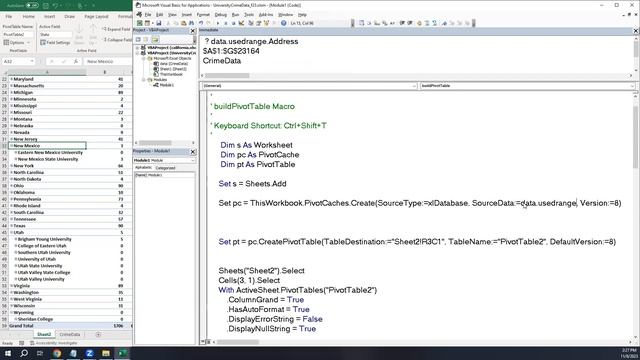Image resolution: width=640 pixels, height=360 pixels.
Task: Open Chrome from the taskbar
Action: click(x=57, y=353)
